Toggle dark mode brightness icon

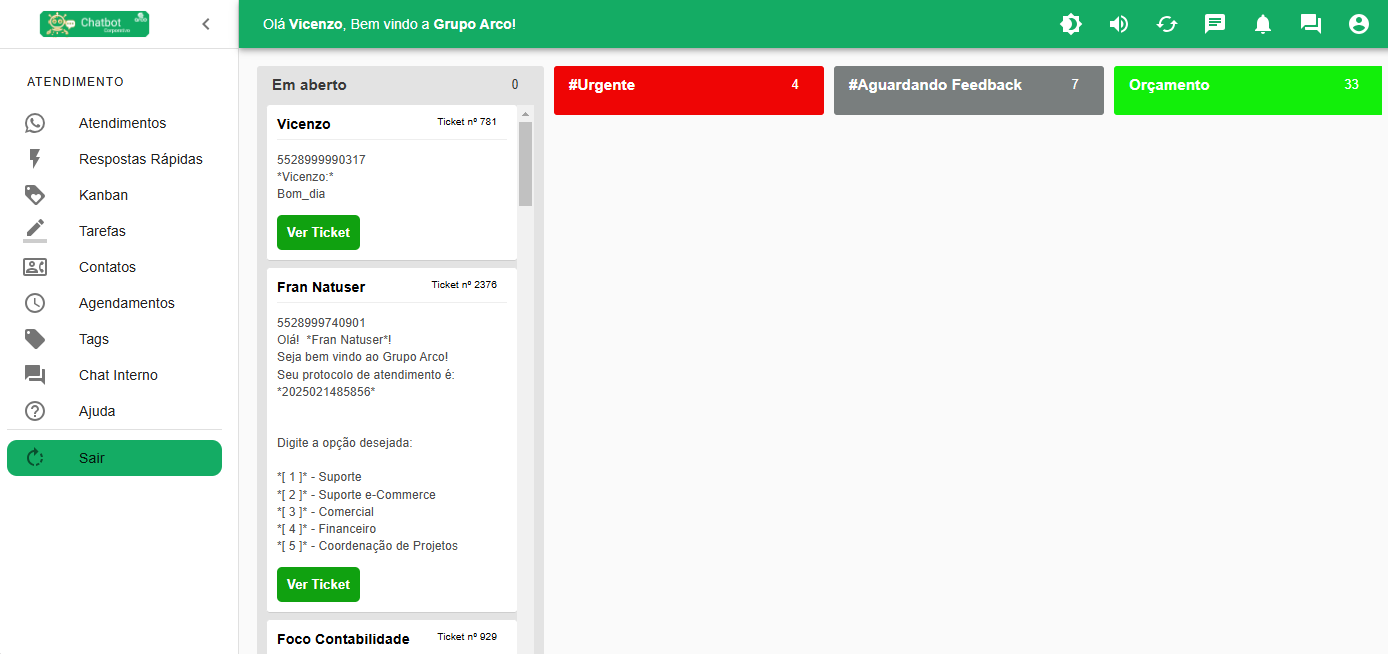click(1071, 24)
